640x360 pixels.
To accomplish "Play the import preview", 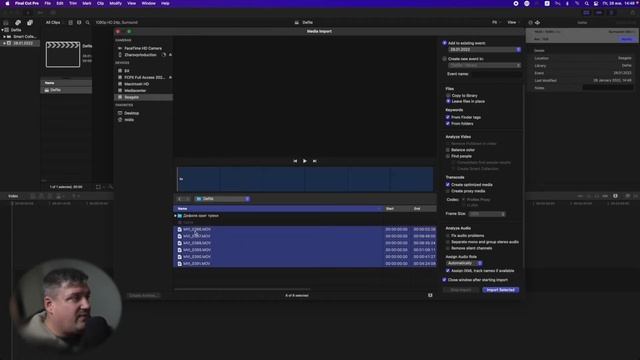I will pyautogui.click(x=304, y=161).
